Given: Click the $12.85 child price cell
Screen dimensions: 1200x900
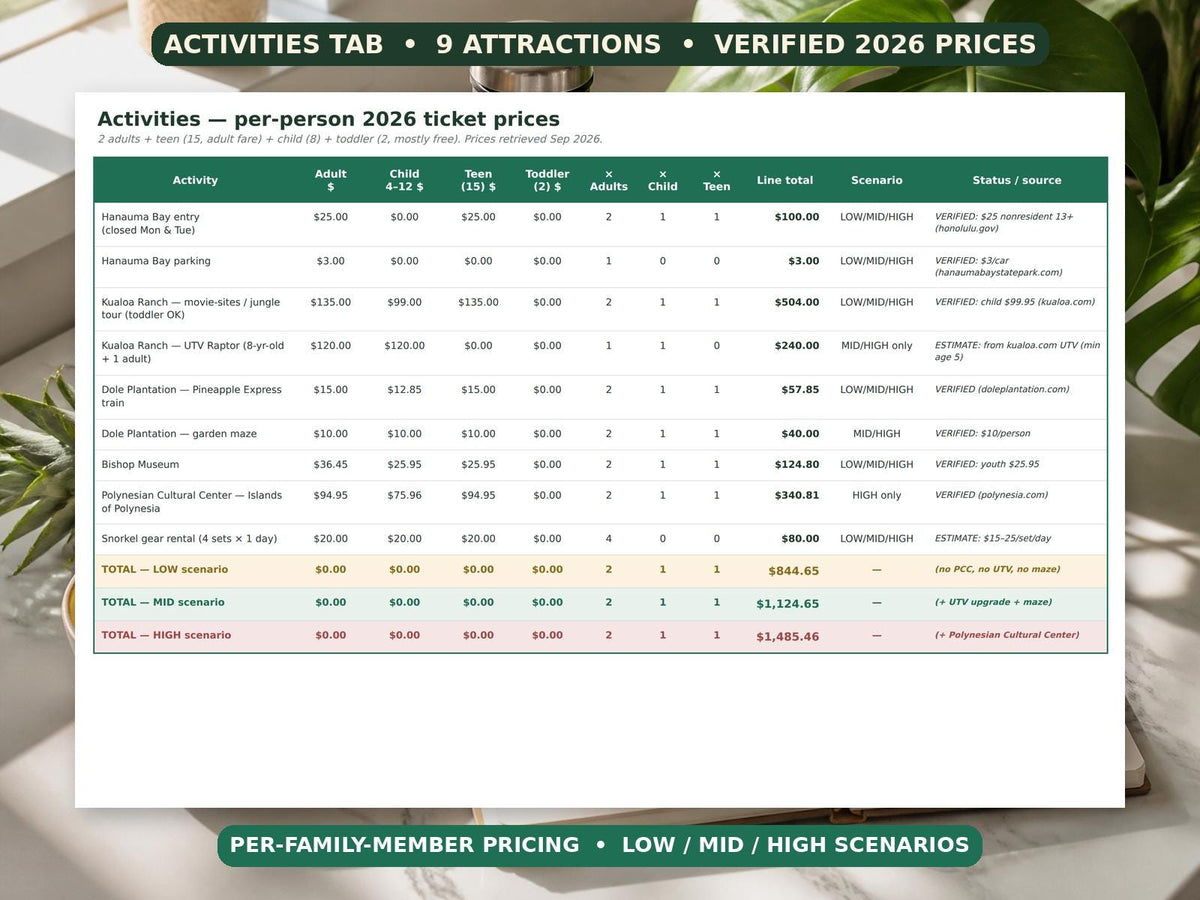Looking at the screenshot, I should (x=404, y=390).
